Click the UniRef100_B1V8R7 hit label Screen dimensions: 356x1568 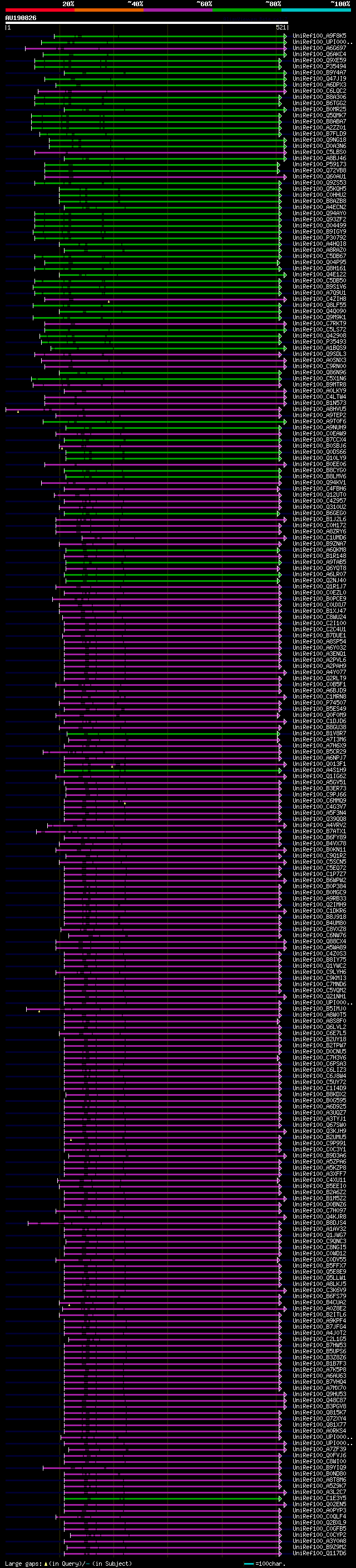click(319, 734)
